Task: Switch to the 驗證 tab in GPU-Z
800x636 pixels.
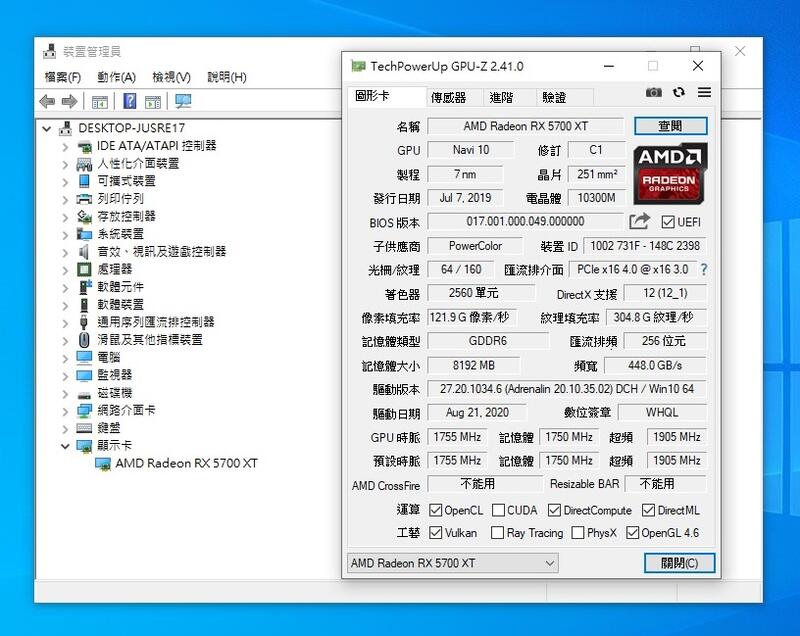Action: (564, 97)
